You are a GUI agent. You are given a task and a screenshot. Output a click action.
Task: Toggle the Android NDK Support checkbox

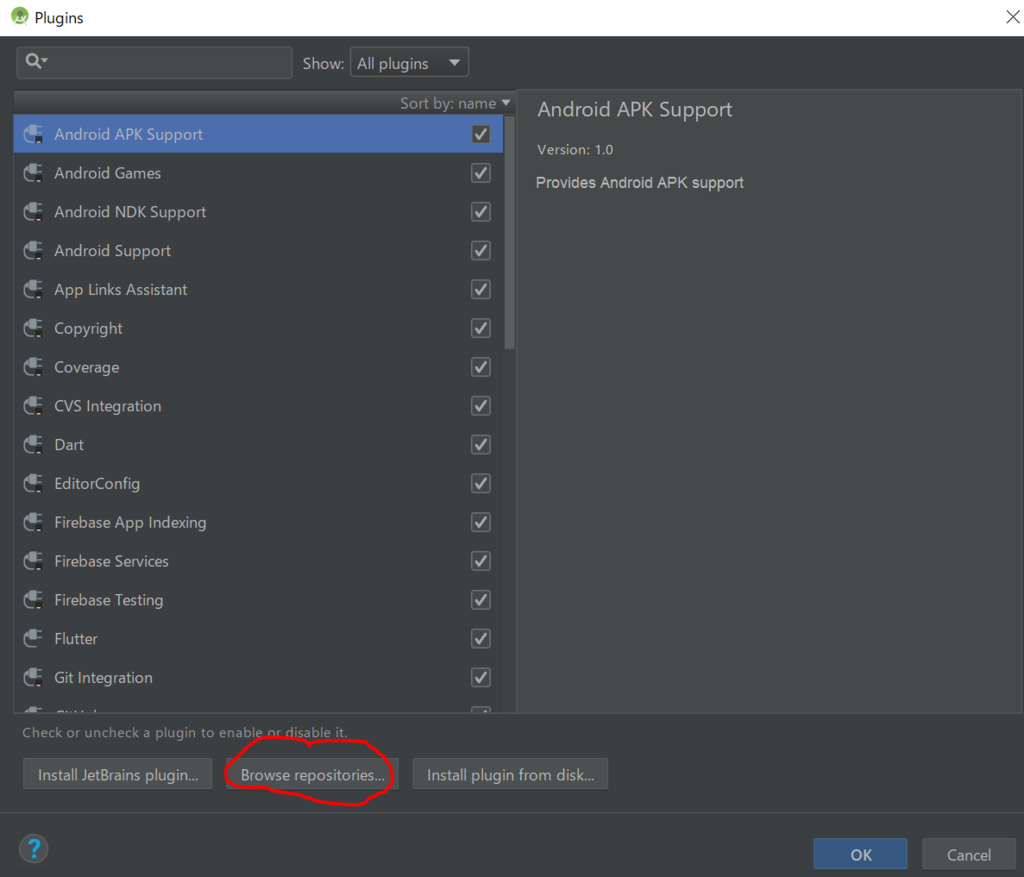[x=481, y=212]
